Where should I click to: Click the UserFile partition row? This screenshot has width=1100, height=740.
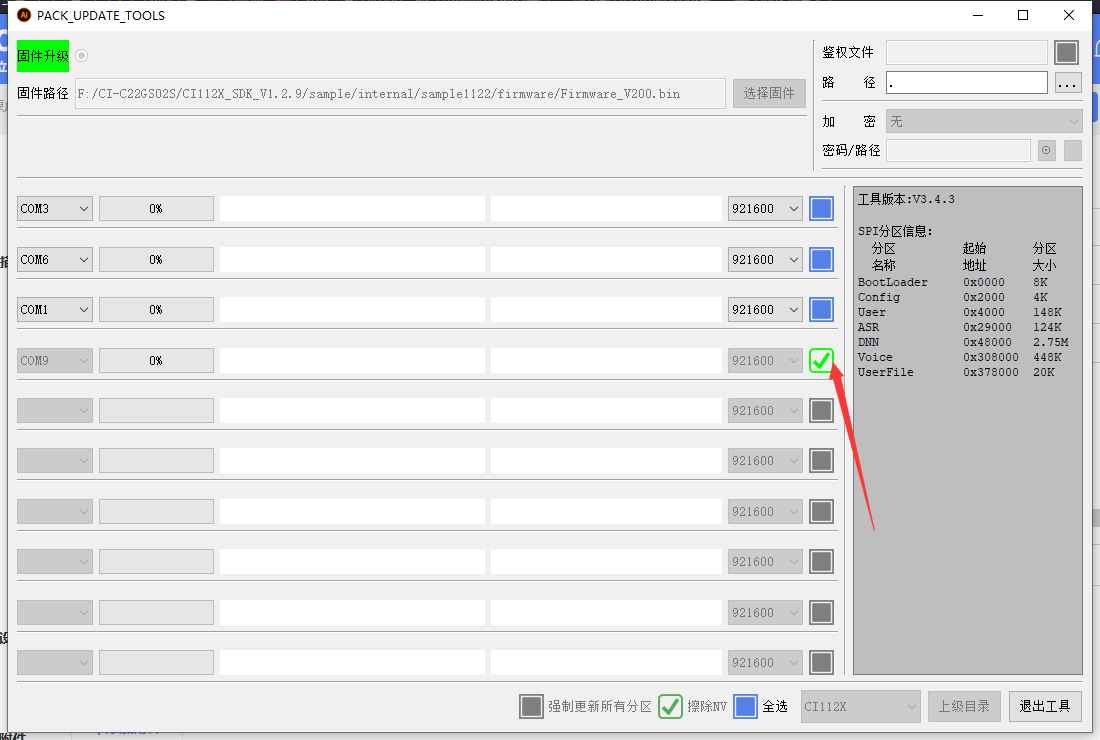coord(962,372)
